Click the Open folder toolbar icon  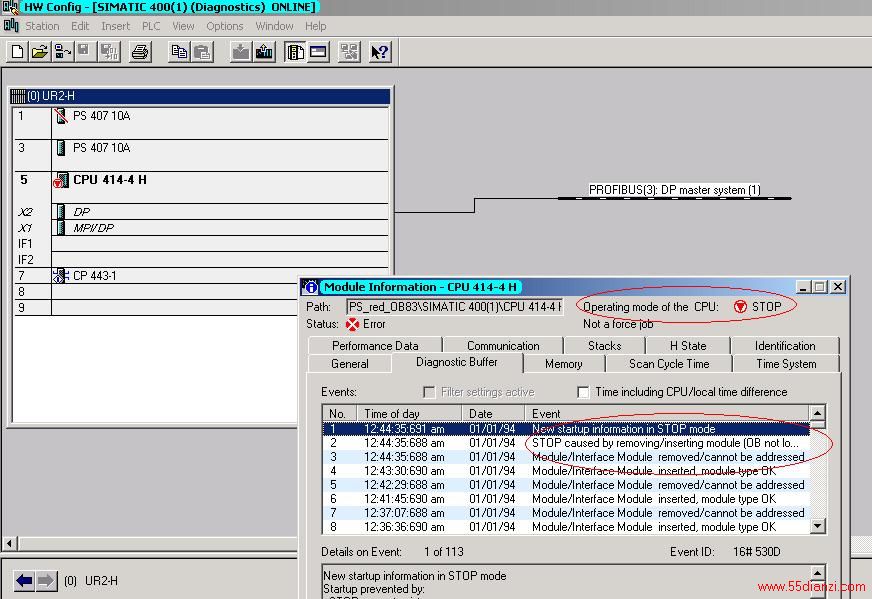39,52
